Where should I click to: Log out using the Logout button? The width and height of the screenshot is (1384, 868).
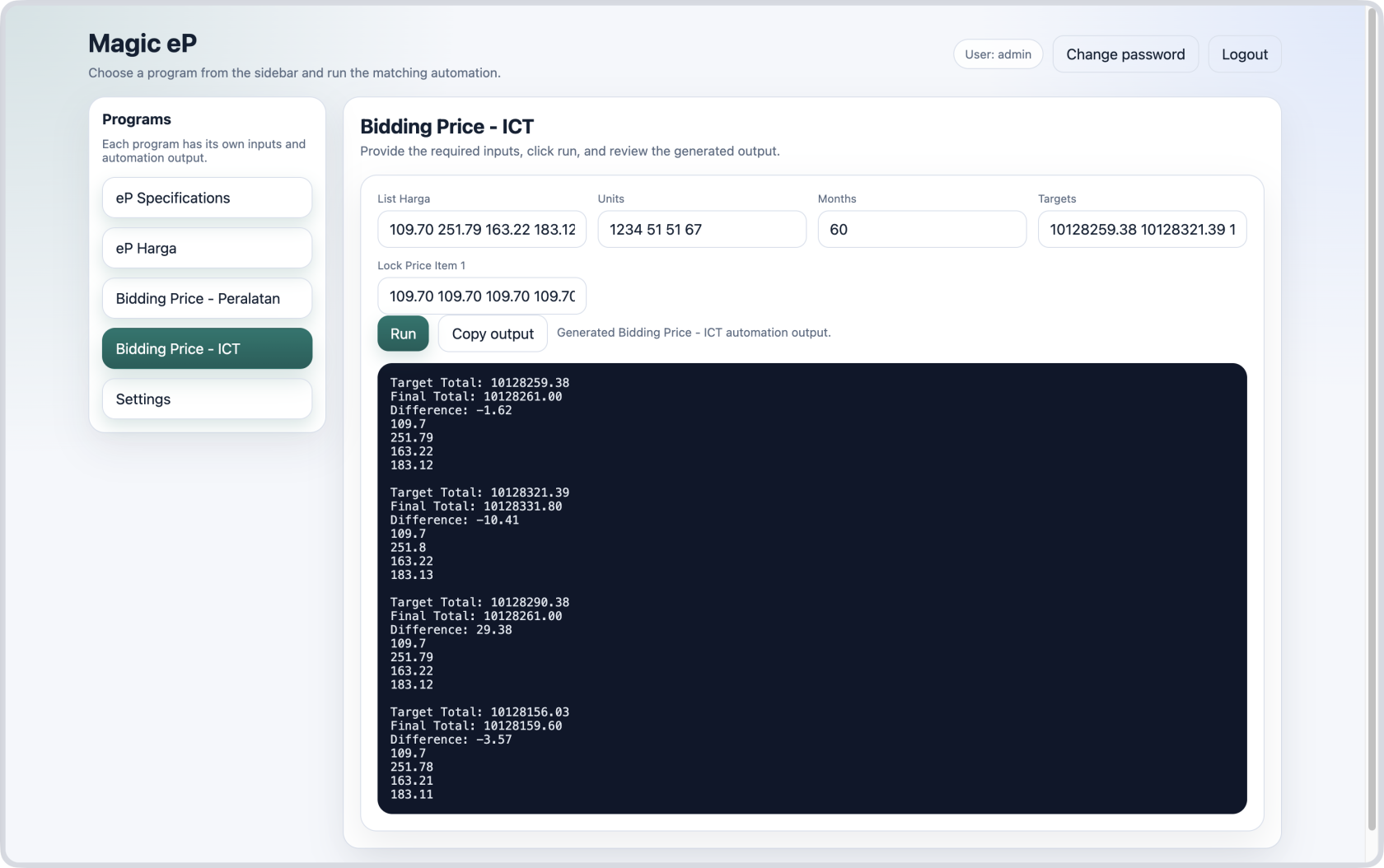(1245, 54)
